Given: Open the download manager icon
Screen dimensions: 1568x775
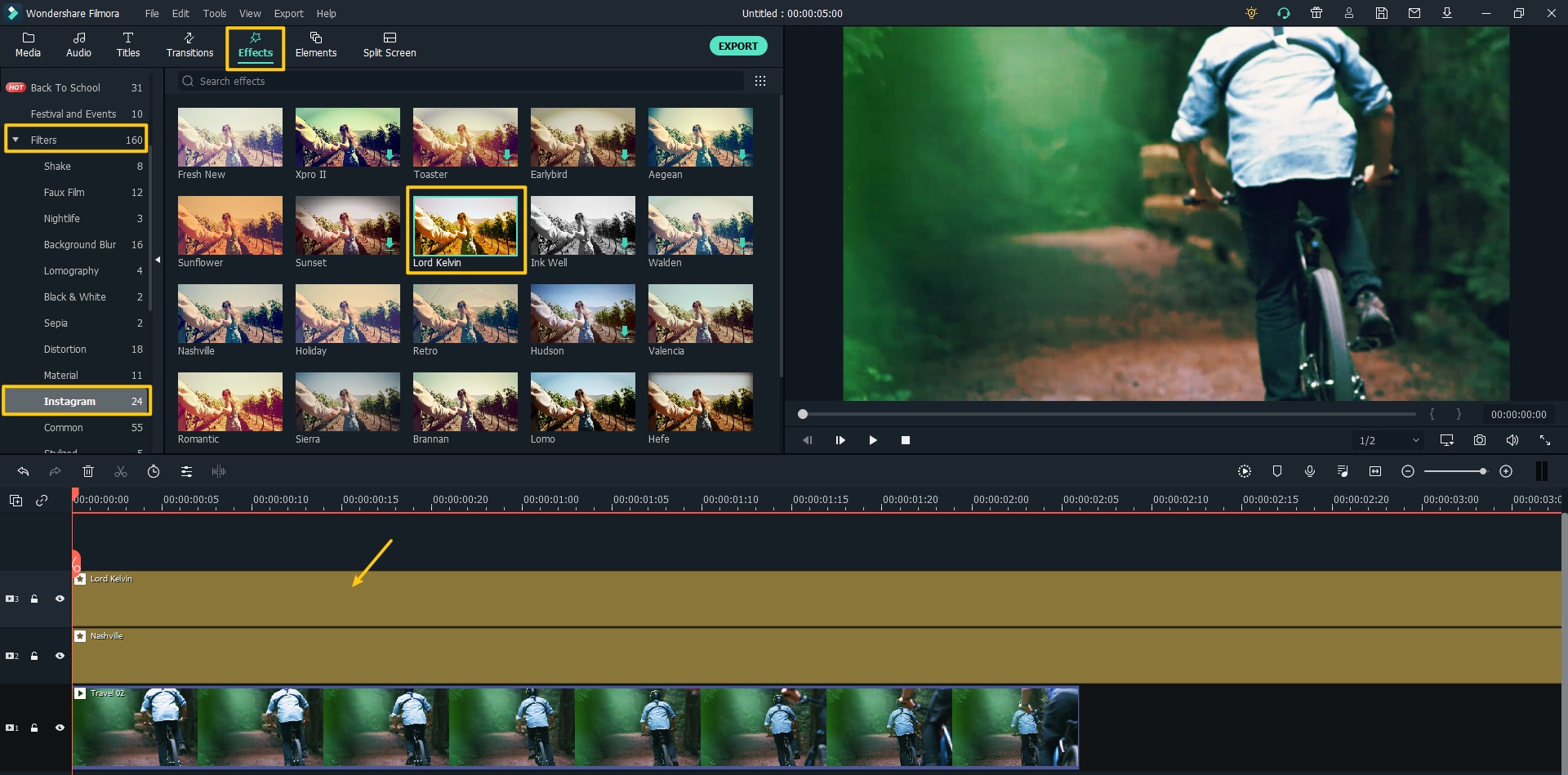Looking at the screenshot, I should [1447, 13].
